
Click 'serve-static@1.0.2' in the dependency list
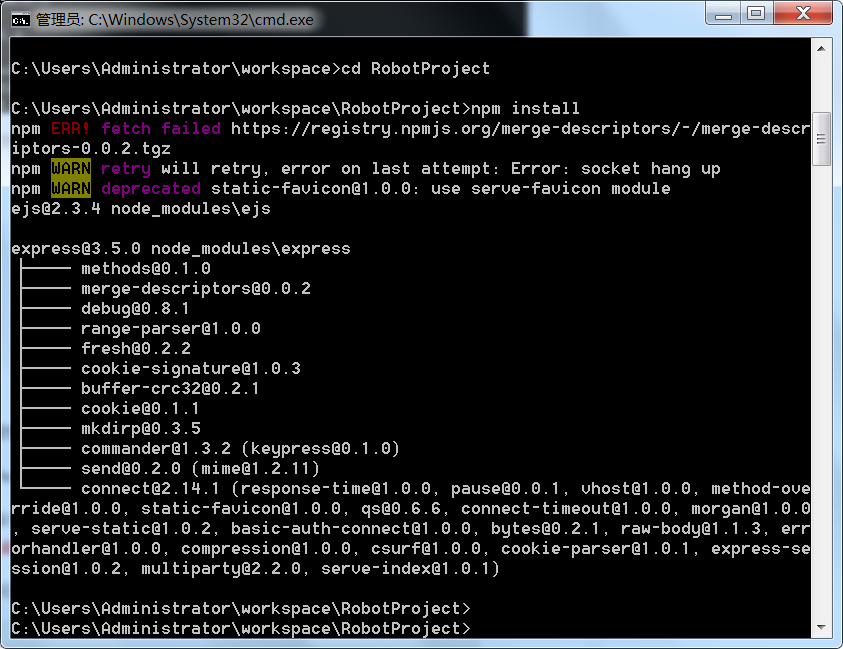click(x=121, y=529)
